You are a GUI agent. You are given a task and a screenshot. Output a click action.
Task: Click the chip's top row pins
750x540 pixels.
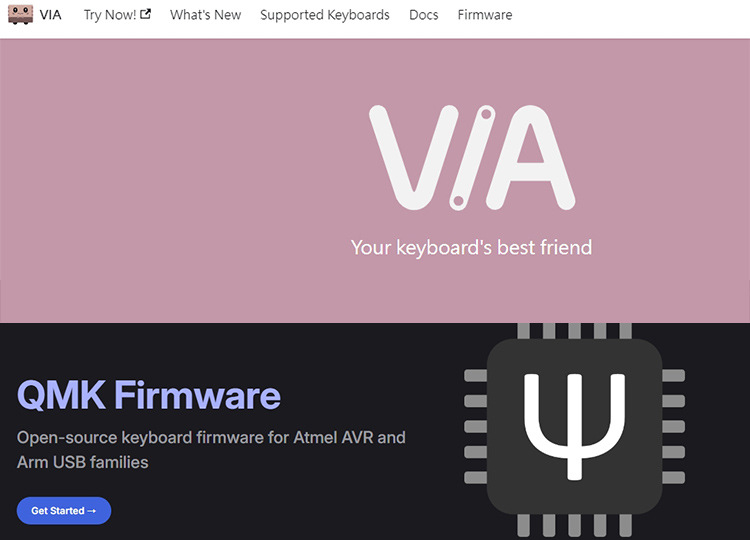tap(574, 331)
